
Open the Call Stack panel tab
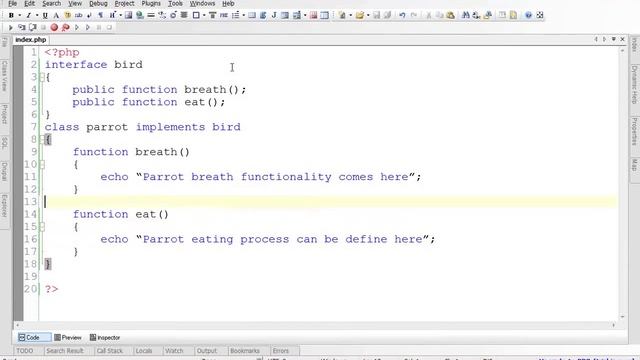click(110, 351)
